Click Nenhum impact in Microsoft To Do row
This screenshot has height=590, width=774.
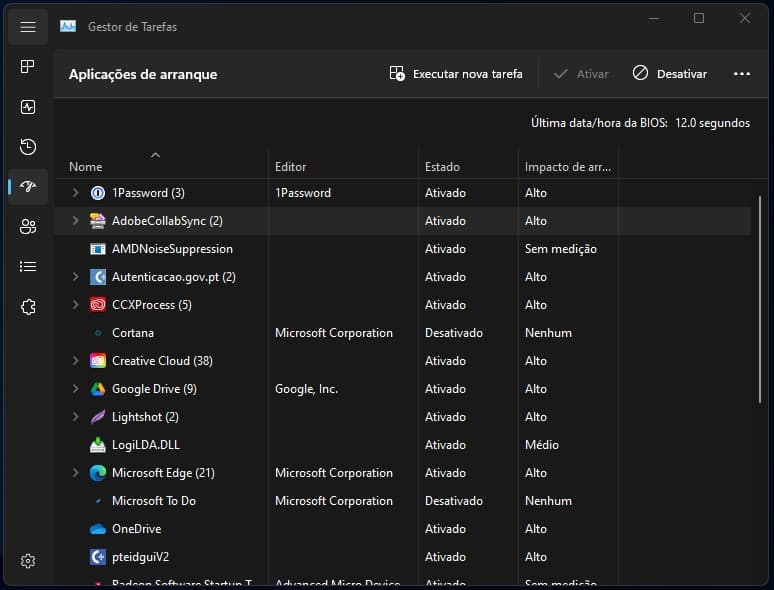(x=548, y=501)
